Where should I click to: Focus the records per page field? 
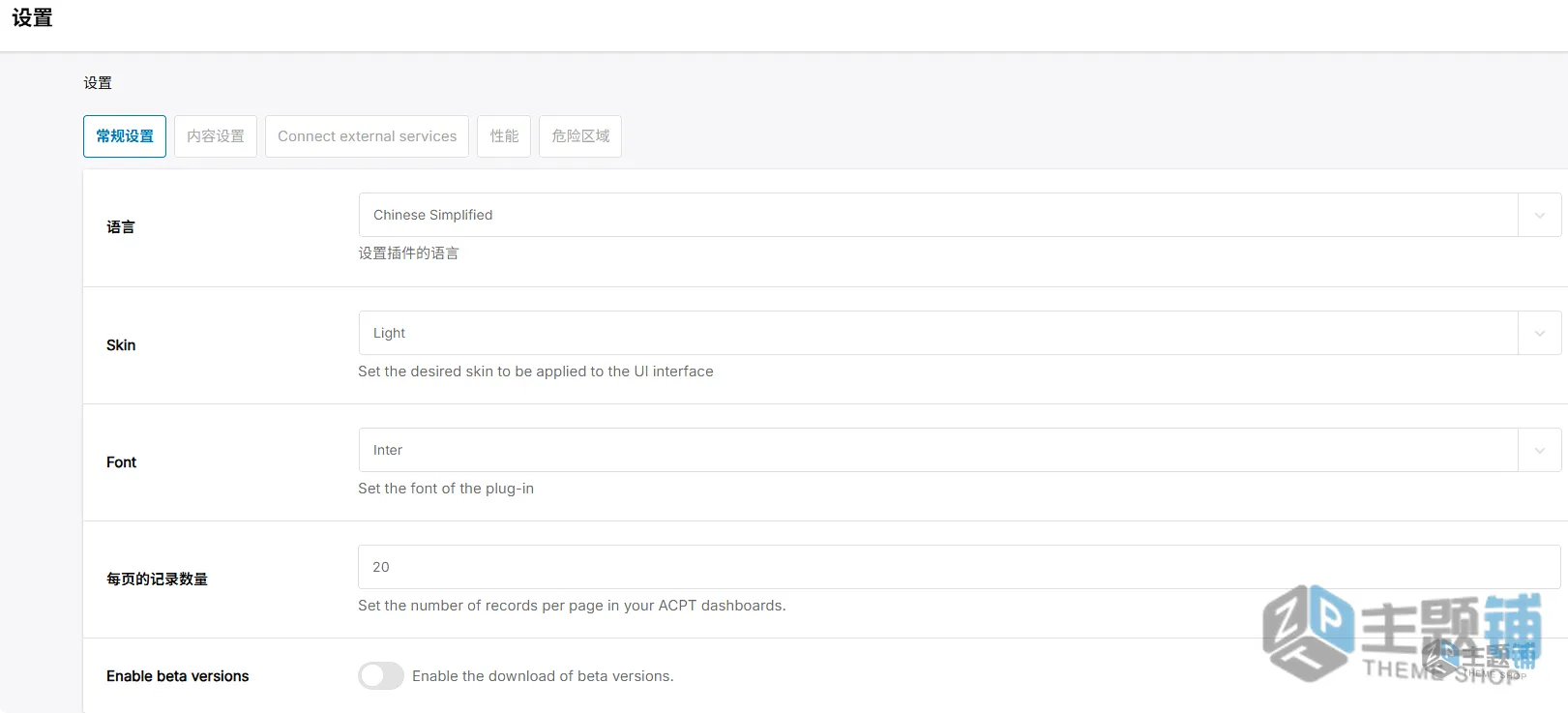click(960, 567)
